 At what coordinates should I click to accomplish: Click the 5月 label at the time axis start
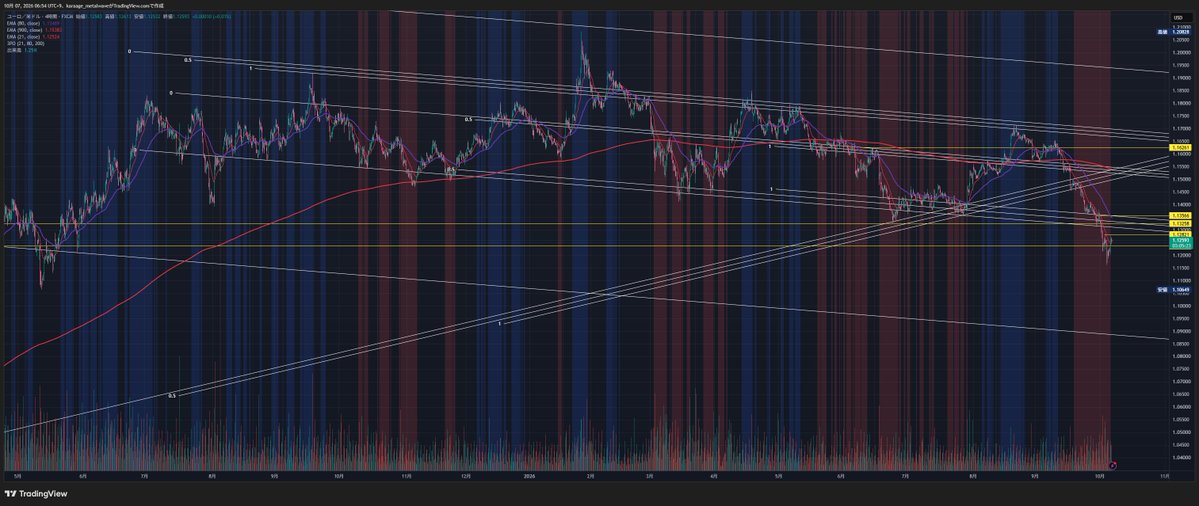coord(18,475)
